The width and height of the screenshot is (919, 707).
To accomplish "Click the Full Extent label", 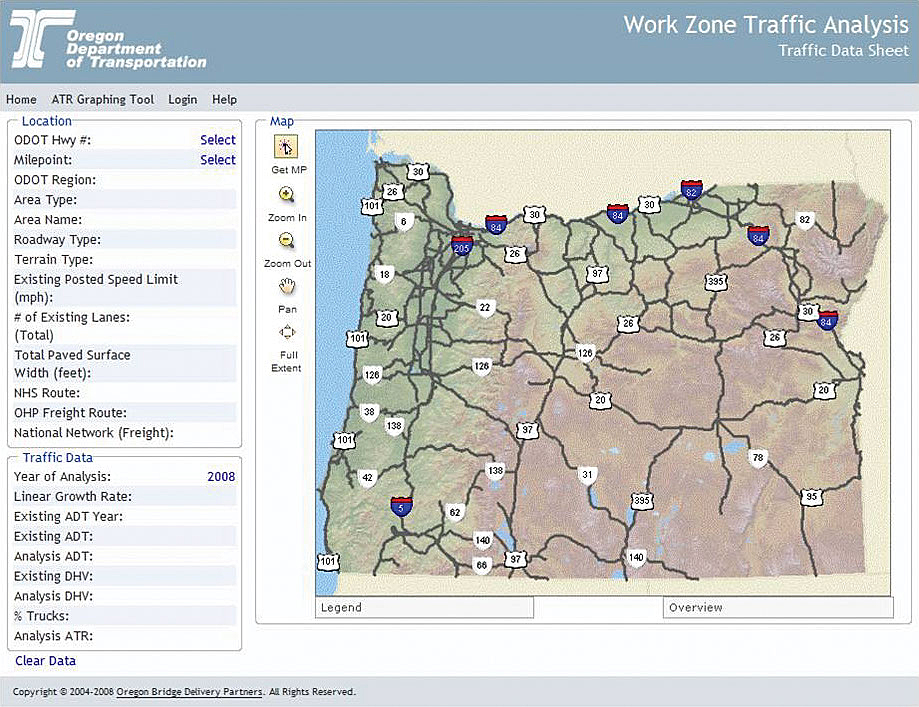I will coord(287,362).
